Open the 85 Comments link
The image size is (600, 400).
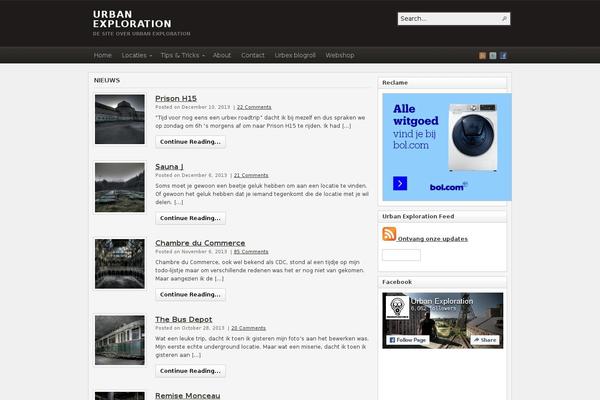point(251,251)
